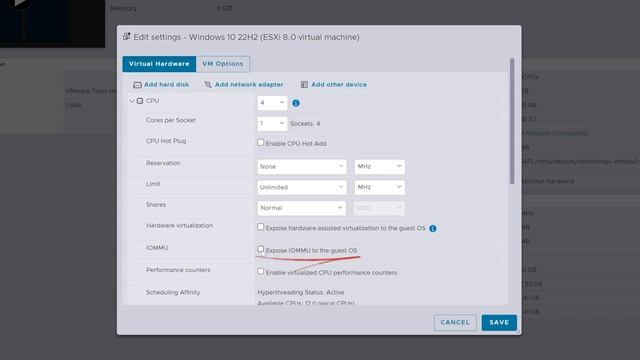Click the SAVE button
The height and width of the screenshot is (360, 640).
pyautogui.click(x=499, y=322)
